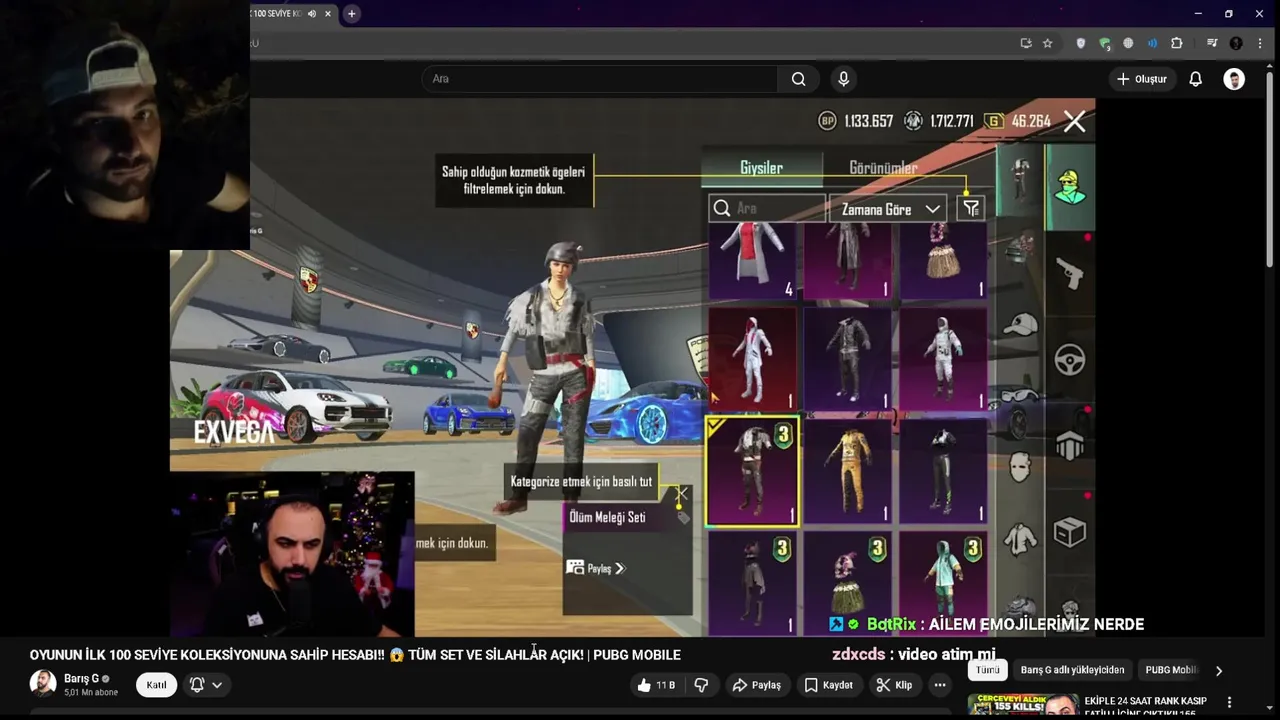Viewport: 1280px width, 720px height.
Task: Click the silver balance 1.712.771
Action: [939, 121]
